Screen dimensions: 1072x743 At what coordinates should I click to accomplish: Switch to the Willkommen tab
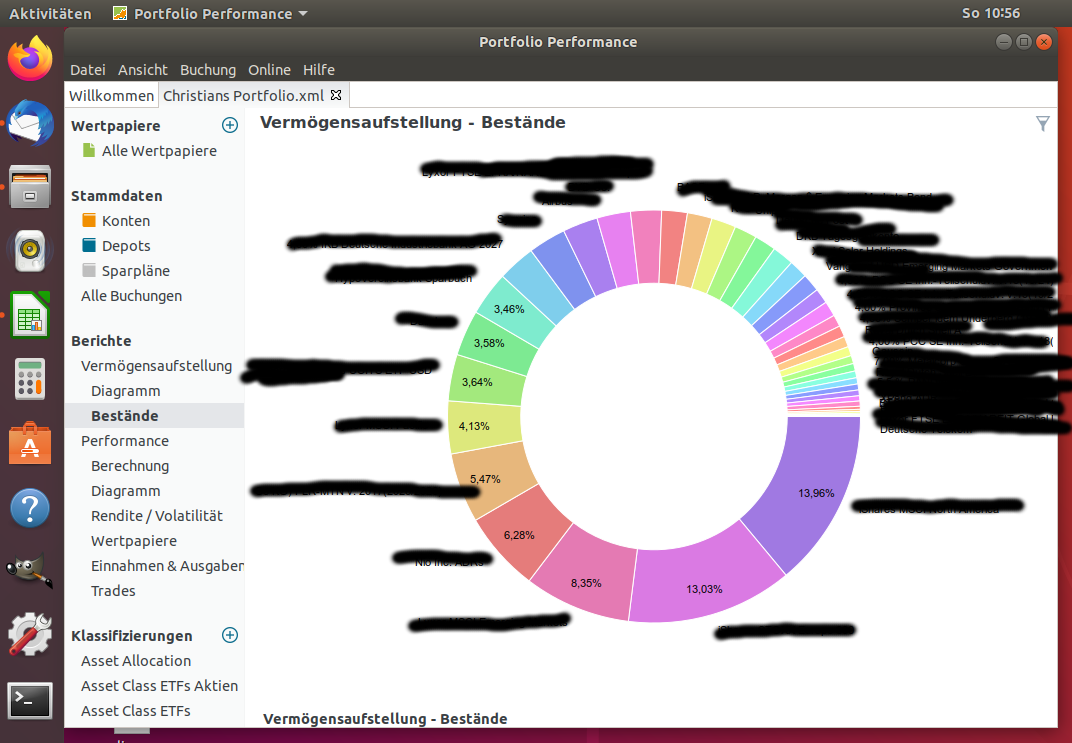coord(111,96)
